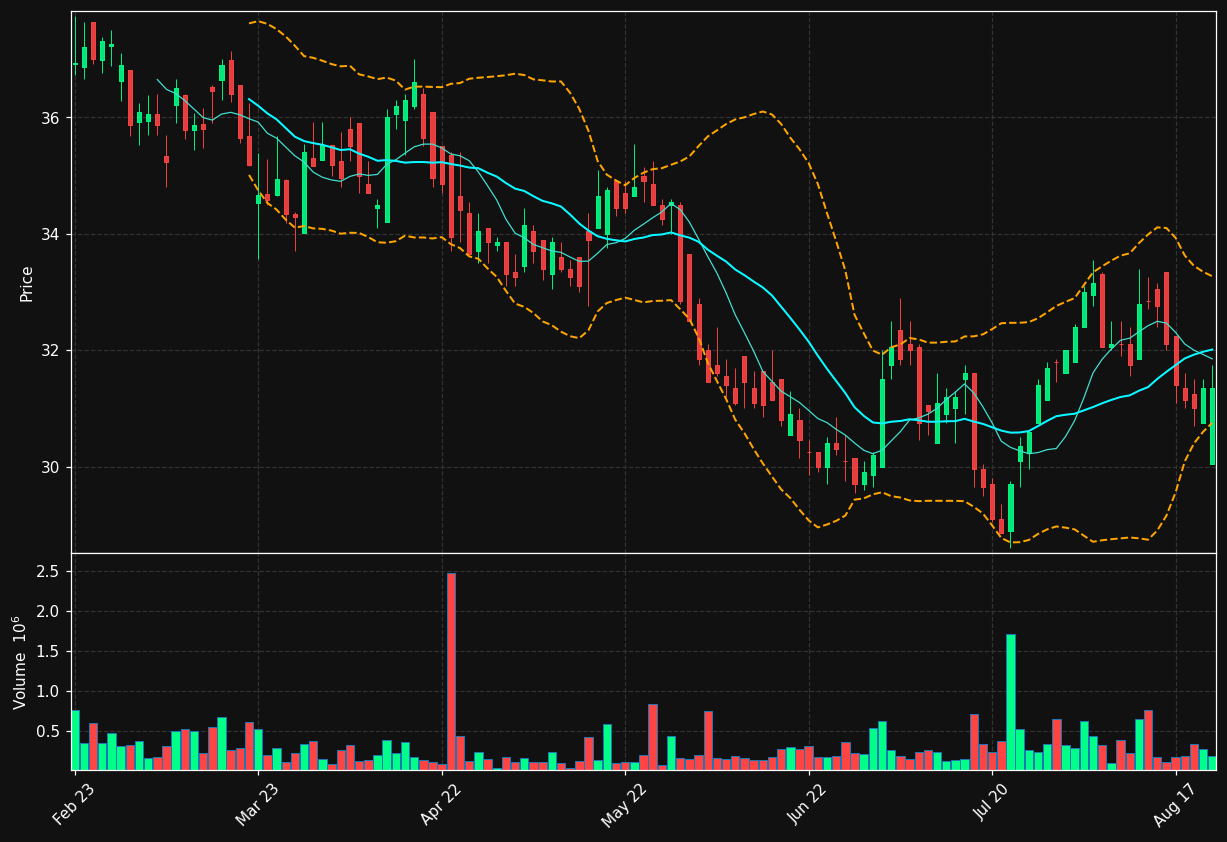1227x842 pixels.
Task: Click the 30 price tick label
Action: (x=50, y=467)
